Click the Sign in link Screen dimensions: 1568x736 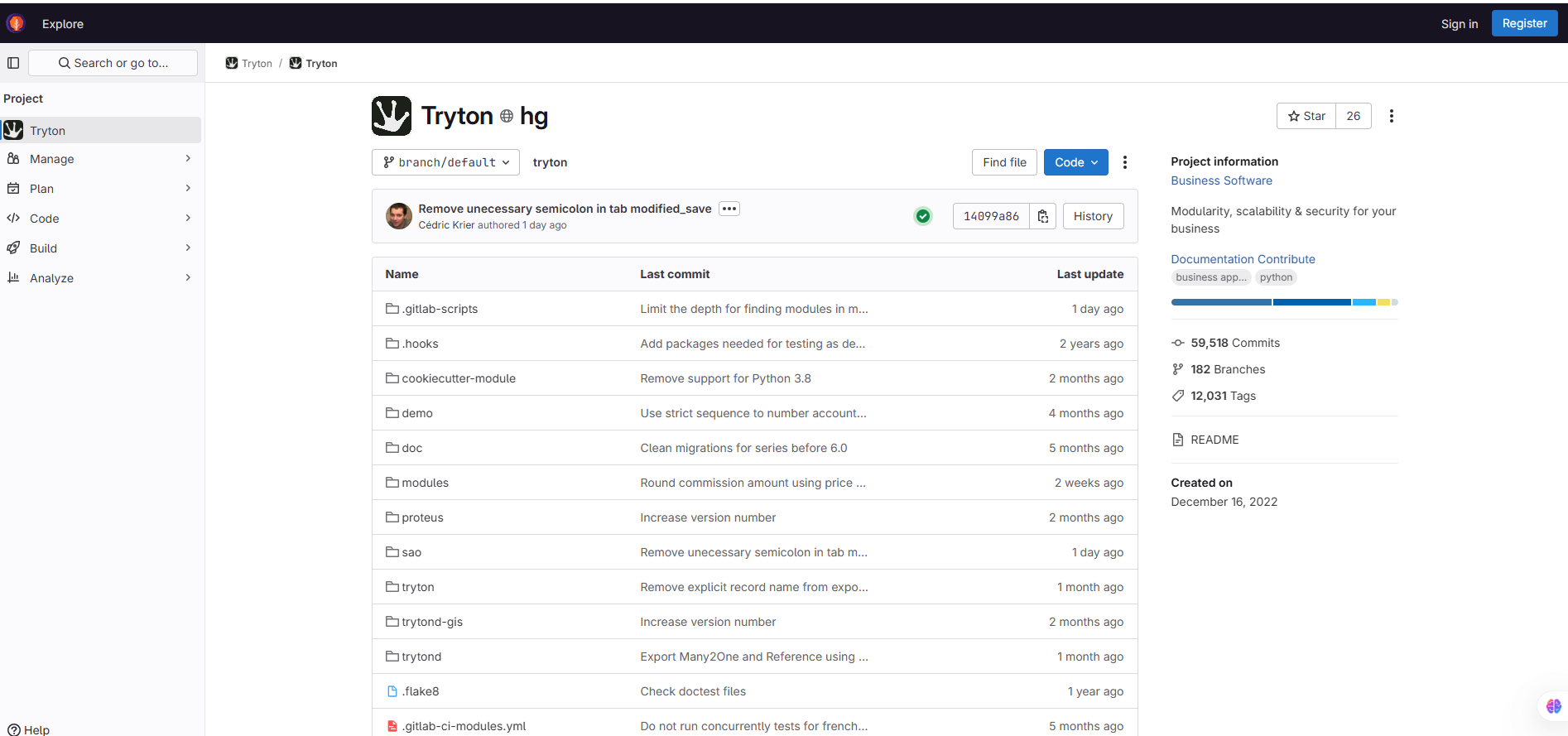click(x=1459, y=24)
